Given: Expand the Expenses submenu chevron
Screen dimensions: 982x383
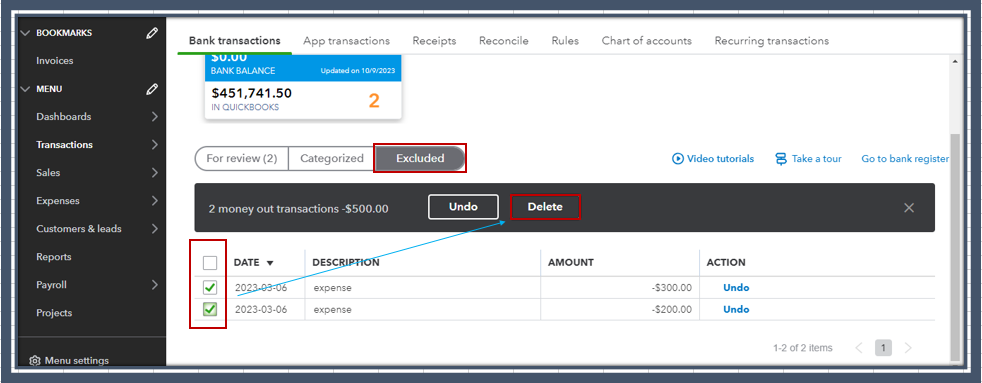Looking at the screenshot, I should (x=155, y=201).
